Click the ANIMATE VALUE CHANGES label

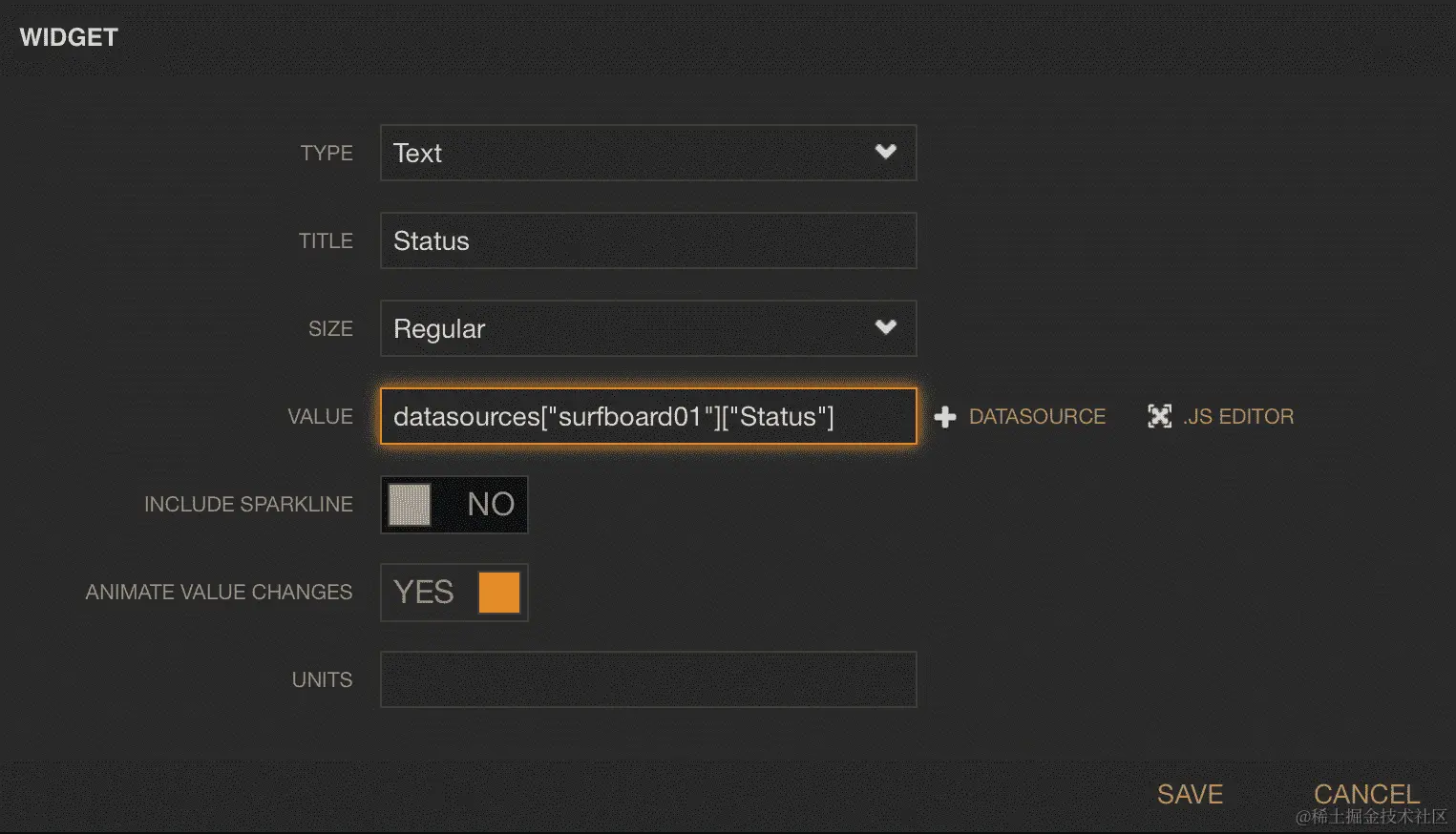[219, 592]
